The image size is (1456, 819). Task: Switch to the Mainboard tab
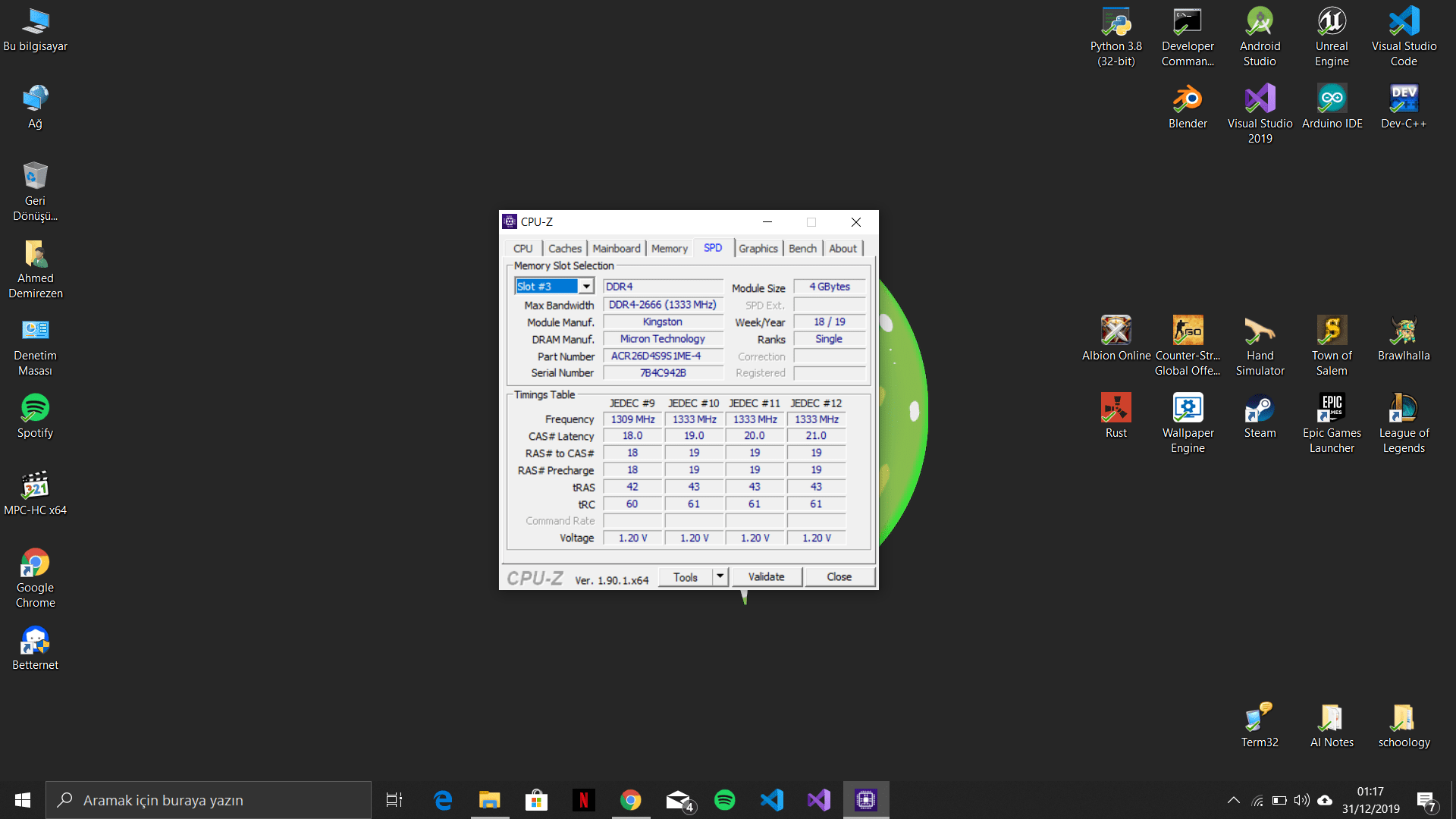click(616, 249)
